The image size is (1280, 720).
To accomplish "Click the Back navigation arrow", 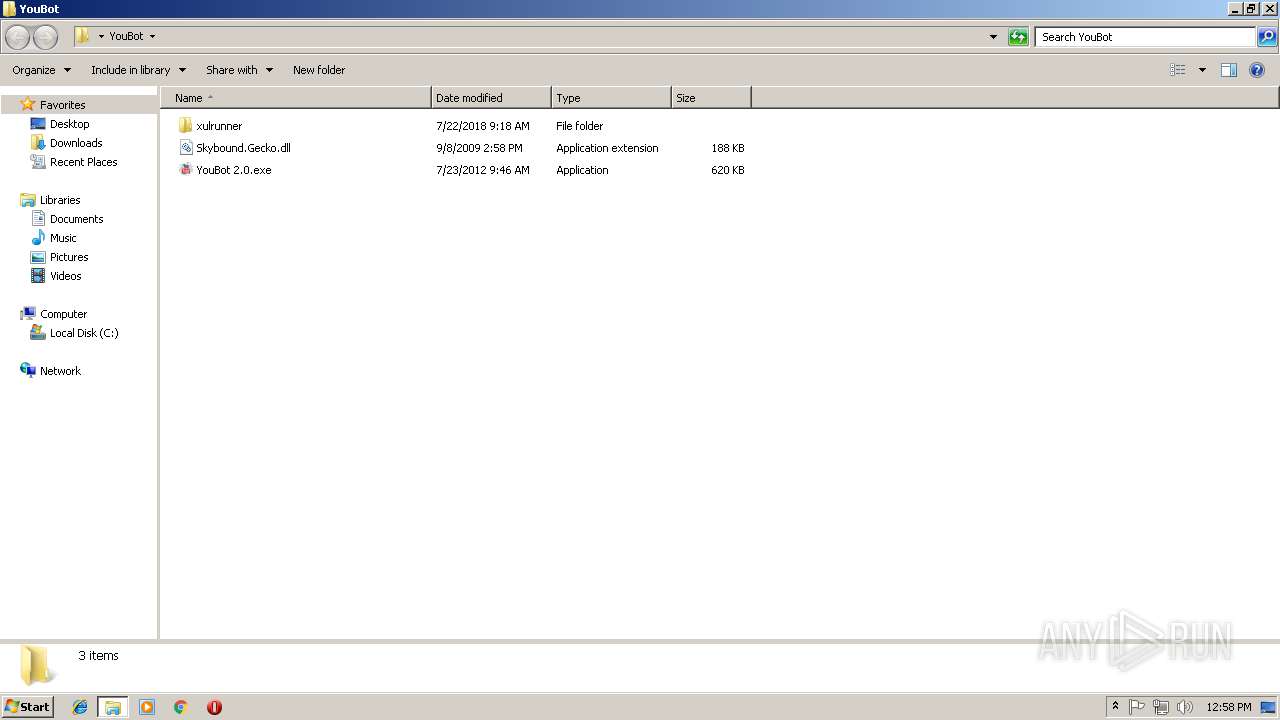I will (x=18, y=37).
